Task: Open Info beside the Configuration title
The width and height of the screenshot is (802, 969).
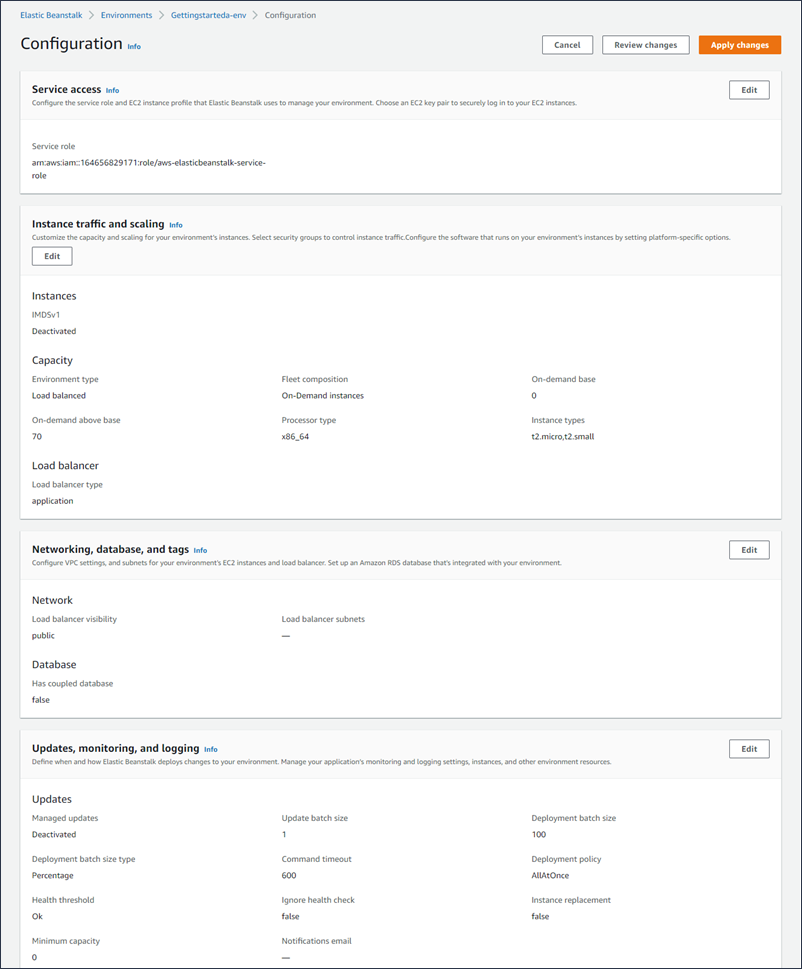Action: (134, 47)
